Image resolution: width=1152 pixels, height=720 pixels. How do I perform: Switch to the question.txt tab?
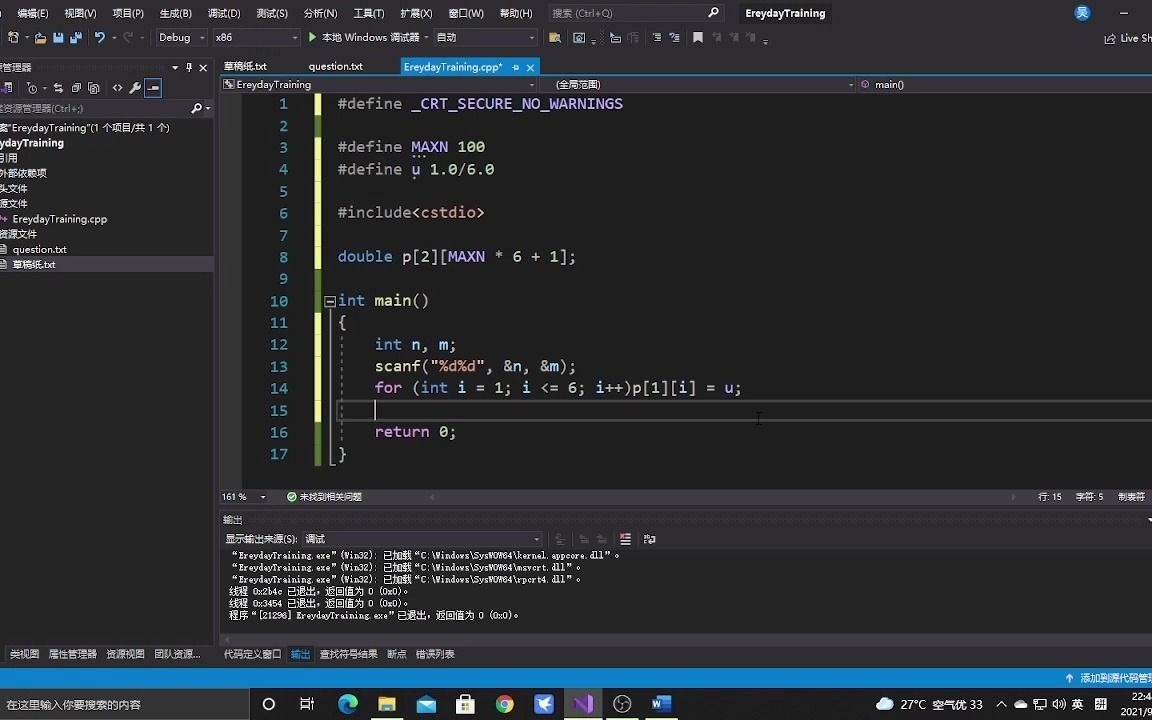coord(335,66)
